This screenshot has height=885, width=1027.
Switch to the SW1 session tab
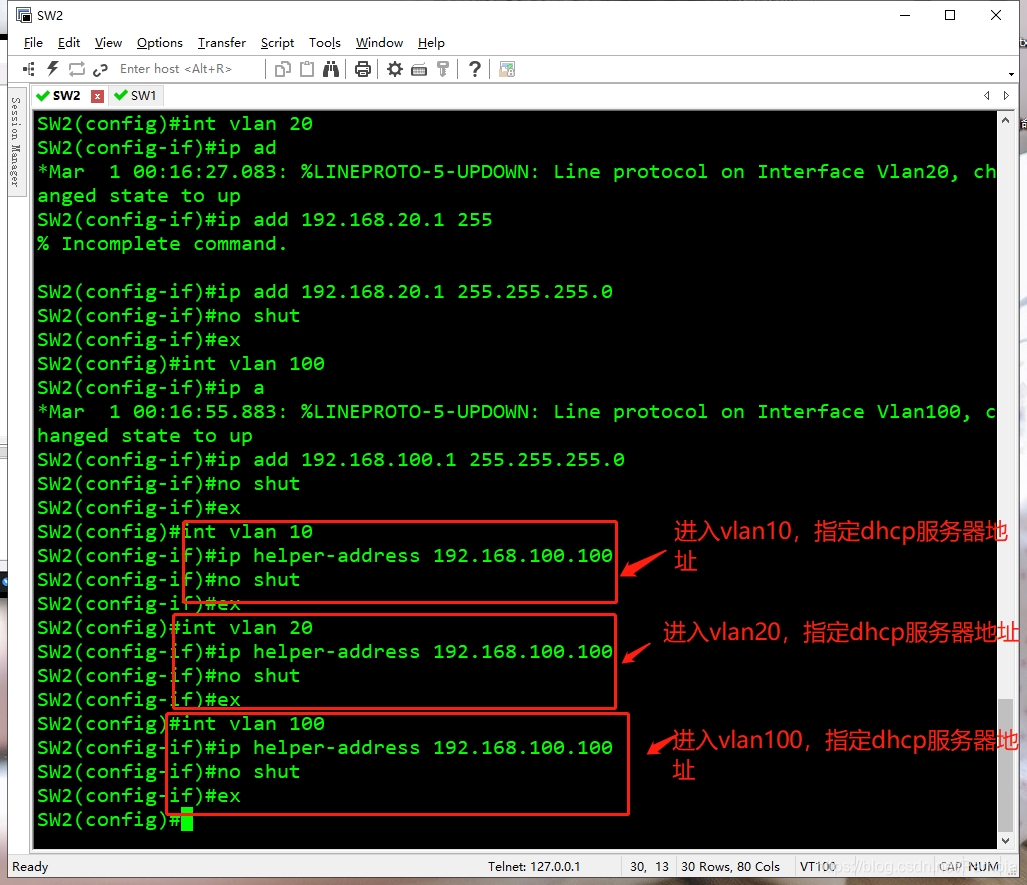pos(136,96)
